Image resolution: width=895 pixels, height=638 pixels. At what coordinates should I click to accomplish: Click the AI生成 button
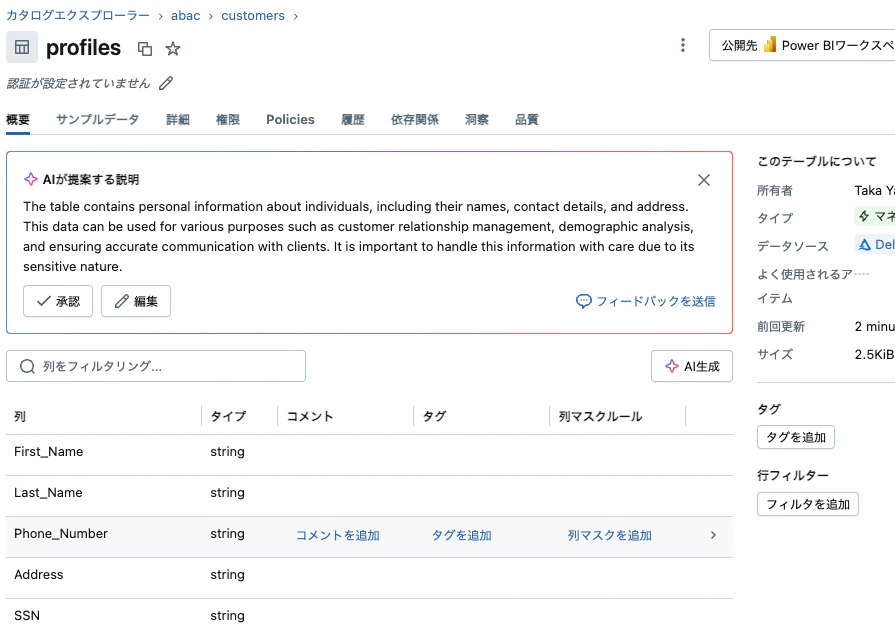pyautogui.click(x=692, y=366)
